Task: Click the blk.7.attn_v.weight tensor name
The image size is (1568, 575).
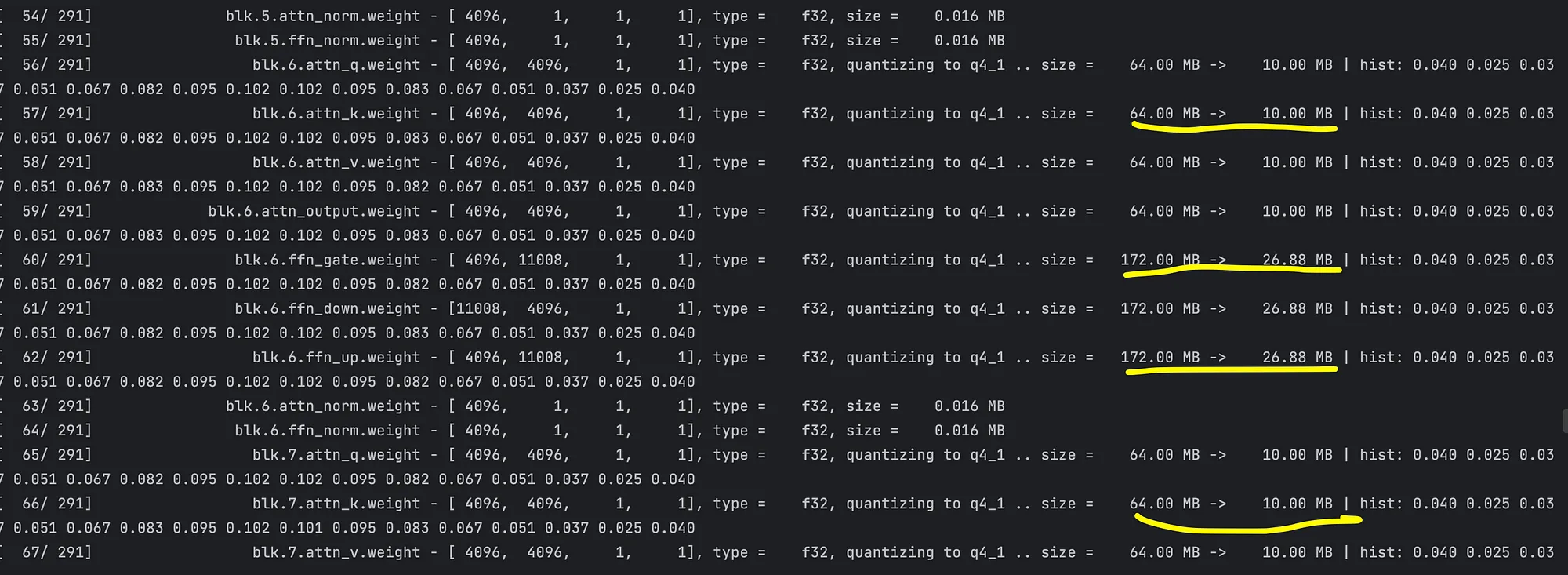Action: coord(336,552)
